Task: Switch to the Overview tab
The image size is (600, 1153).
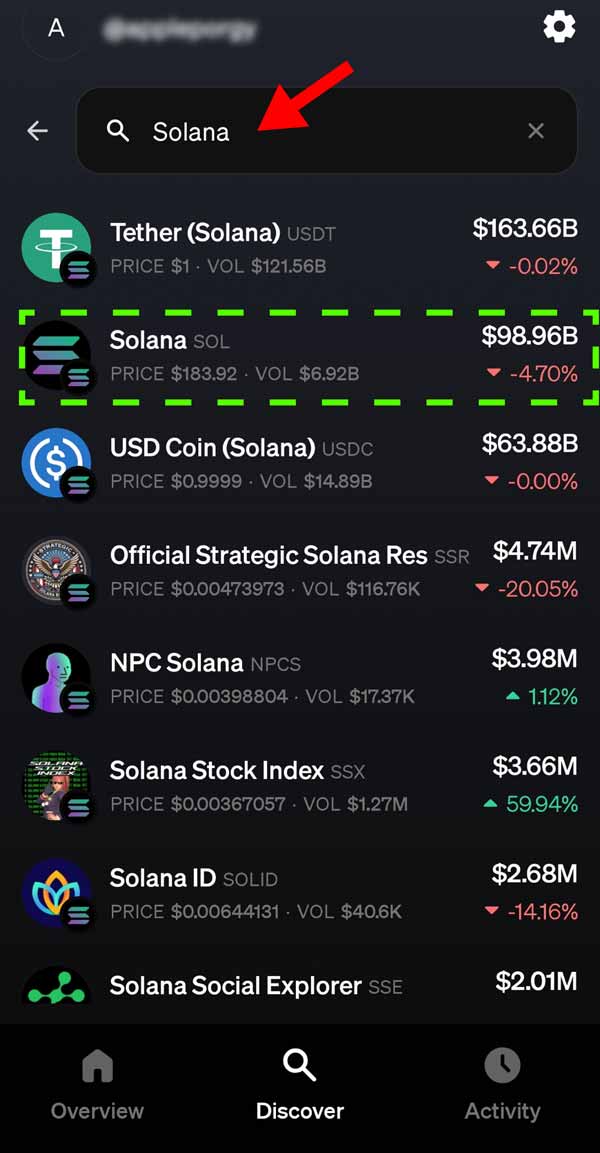Action: point(97,1085)
